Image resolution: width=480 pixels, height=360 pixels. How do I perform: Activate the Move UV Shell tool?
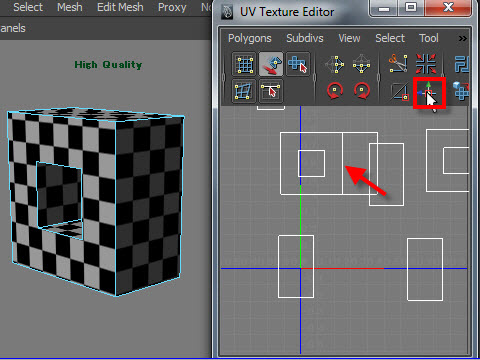271,64
